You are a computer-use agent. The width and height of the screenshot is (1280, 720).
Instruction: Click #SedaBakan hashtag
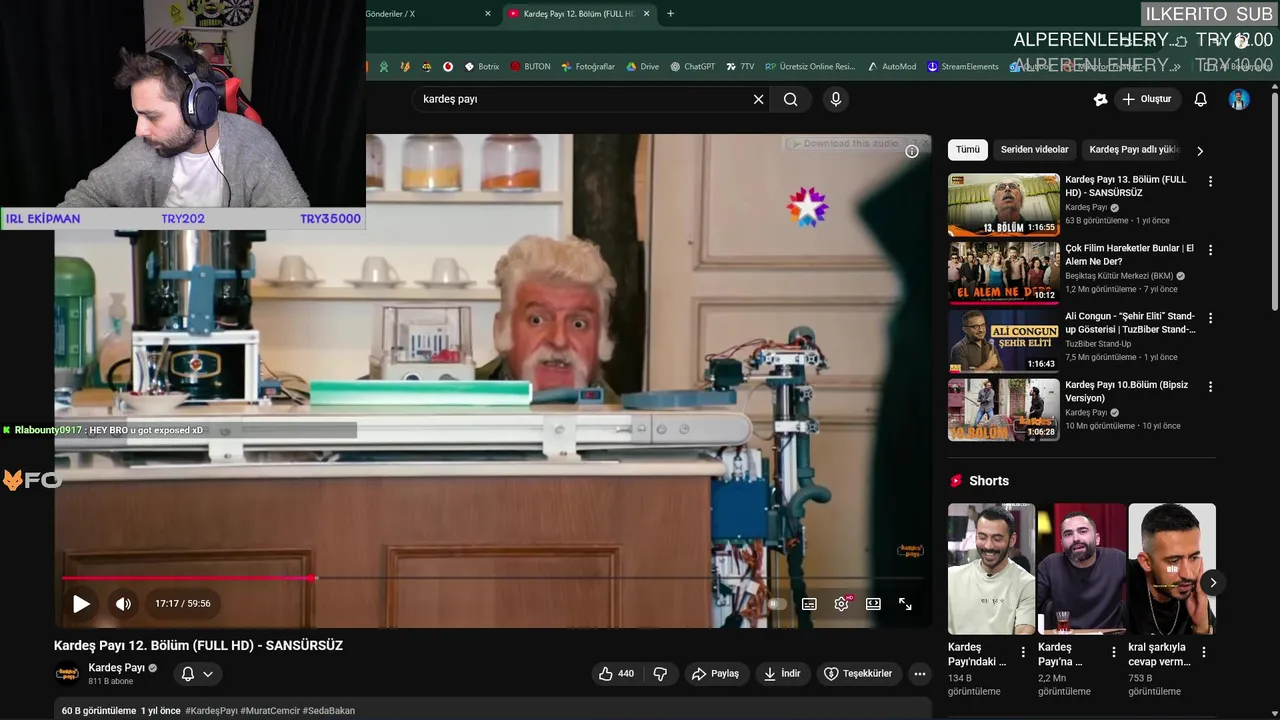coord(329,711)
